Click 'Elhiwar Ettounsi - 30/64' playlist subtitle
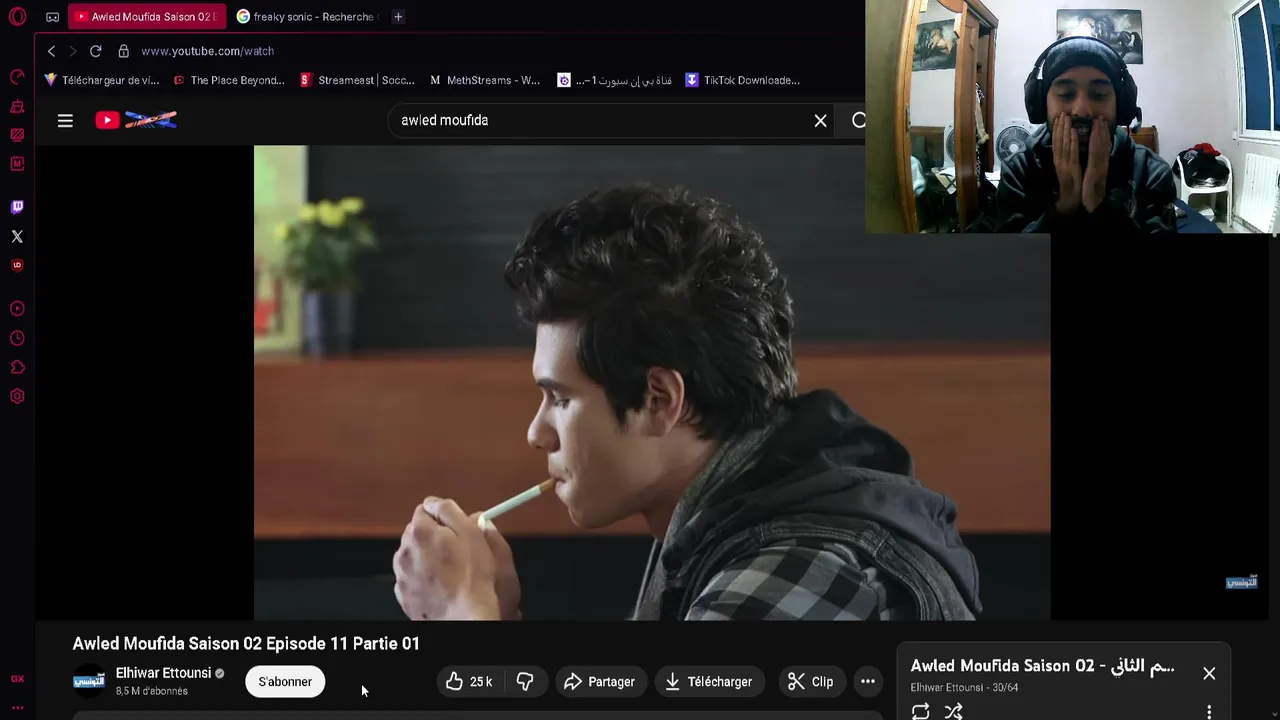 click(x=964, y=688)
